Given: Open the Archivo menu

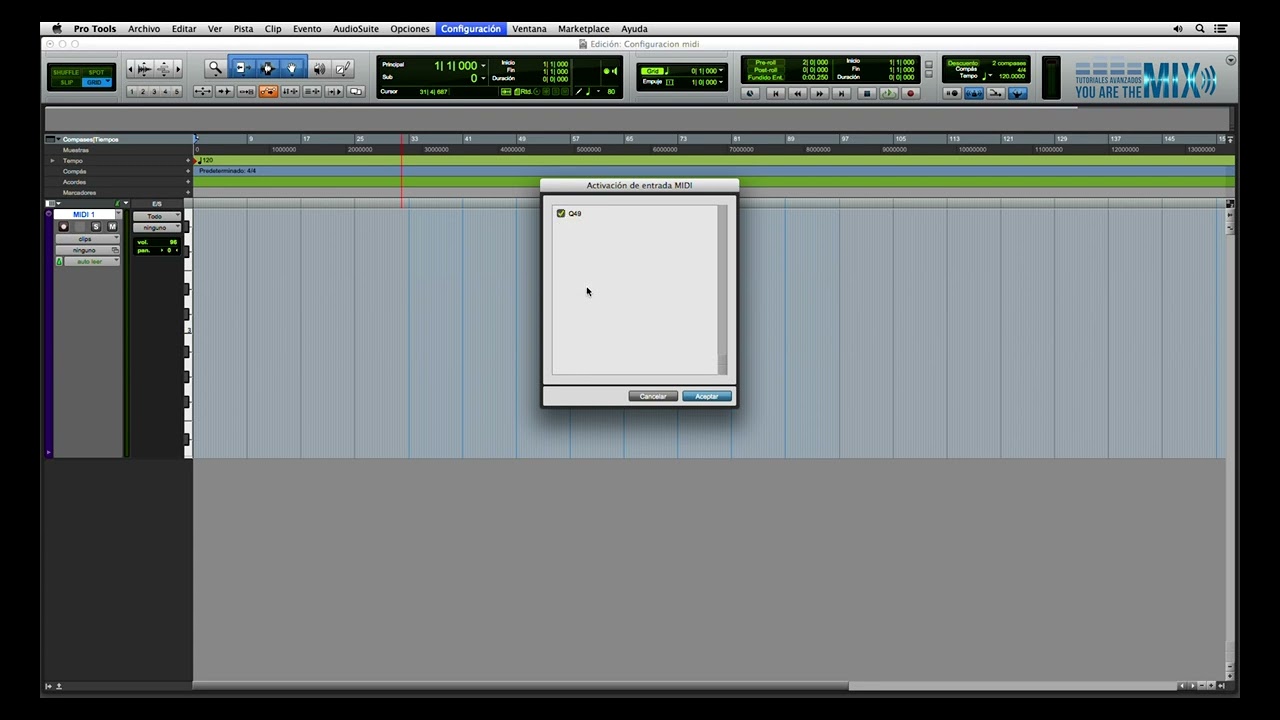Looking at the screenshot, I should [x=144, y=29].
